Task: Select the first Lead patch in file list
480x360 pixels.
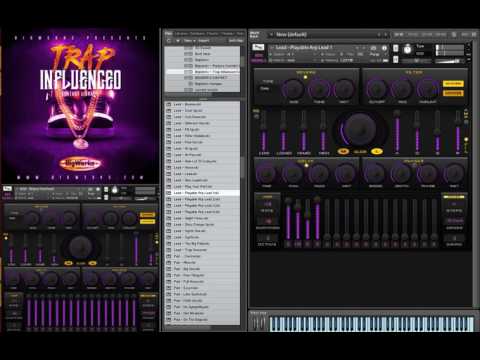Action: click(202, 104)
